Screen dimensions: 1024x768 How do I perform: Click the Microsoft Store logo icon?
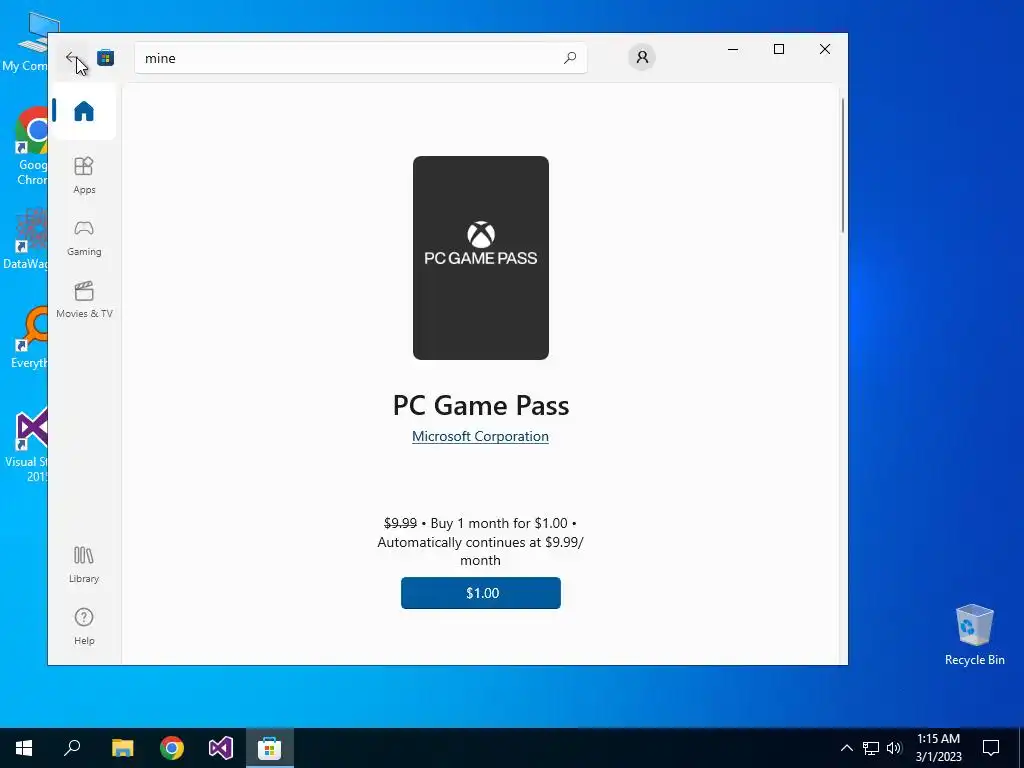[x=106, y=57]
